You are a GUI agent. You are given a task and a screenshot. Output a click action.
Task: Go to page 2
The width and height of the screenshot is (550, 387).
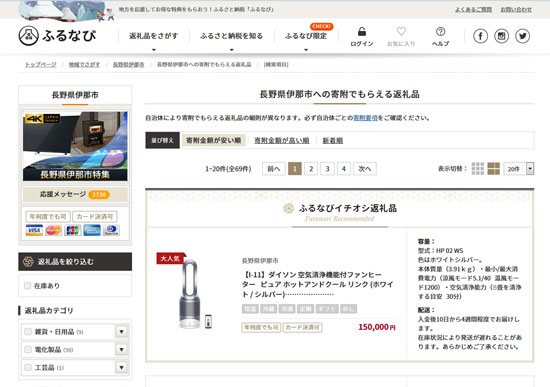click(x=311, y=169)
